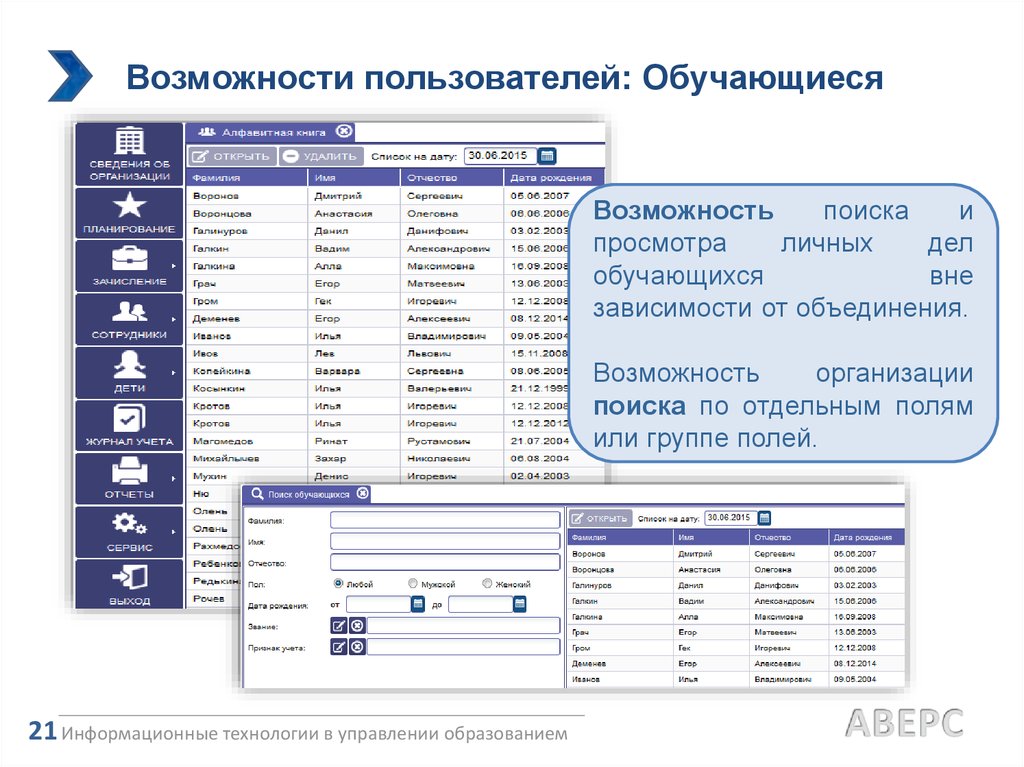Expand the Зачисление submenu arrow
Viewport: 1024px width, 767px height.
[x=176, y=266]
